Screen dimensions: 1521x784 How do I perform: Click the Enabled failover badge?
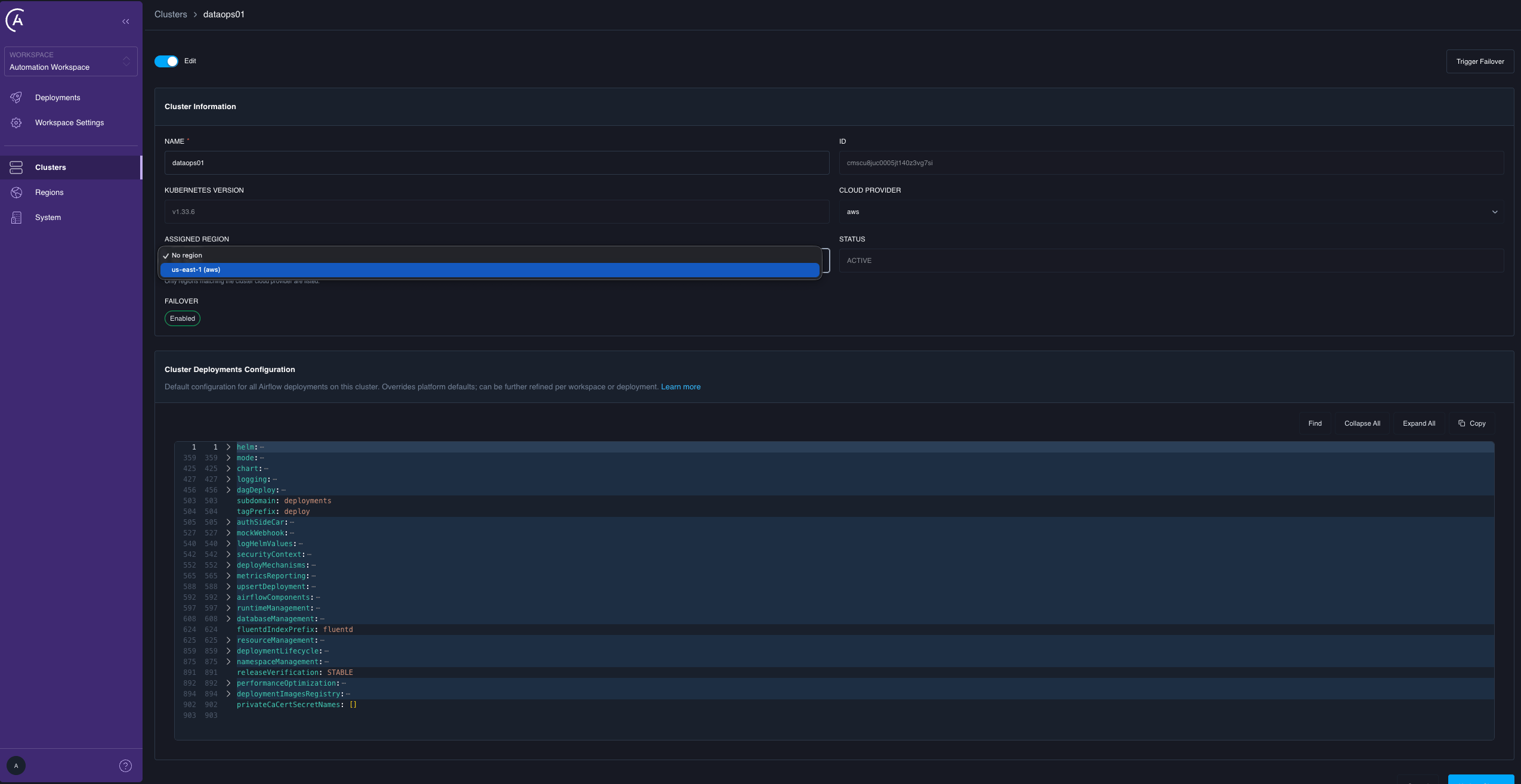click(x=183, y=318)
